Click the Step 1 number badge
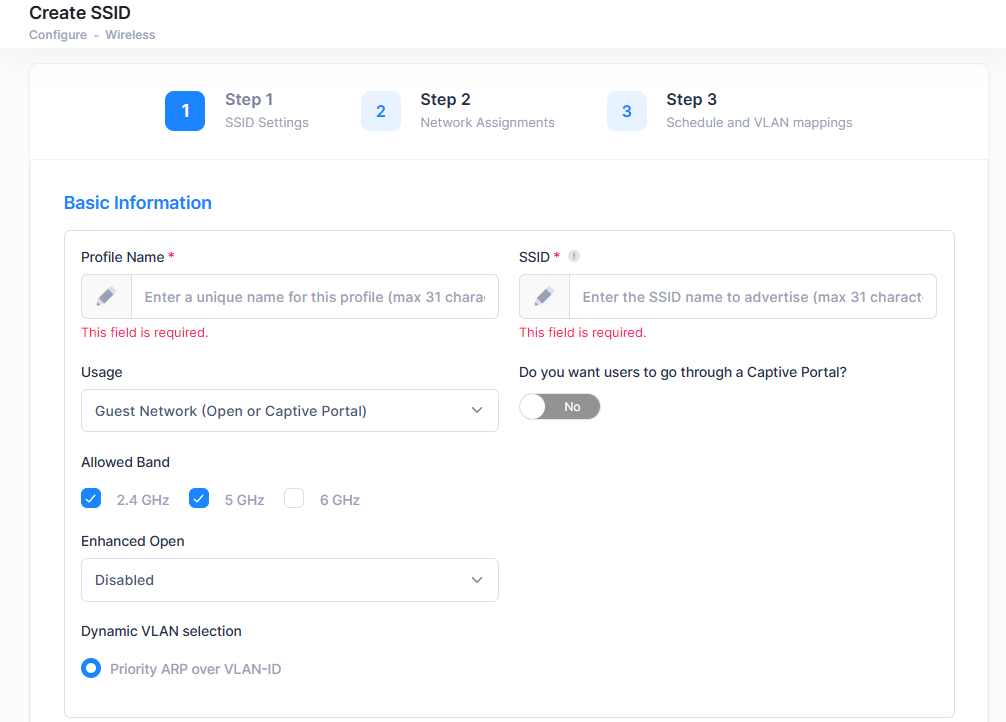This screenshot has width=1006, height=722. coord(185,111)
